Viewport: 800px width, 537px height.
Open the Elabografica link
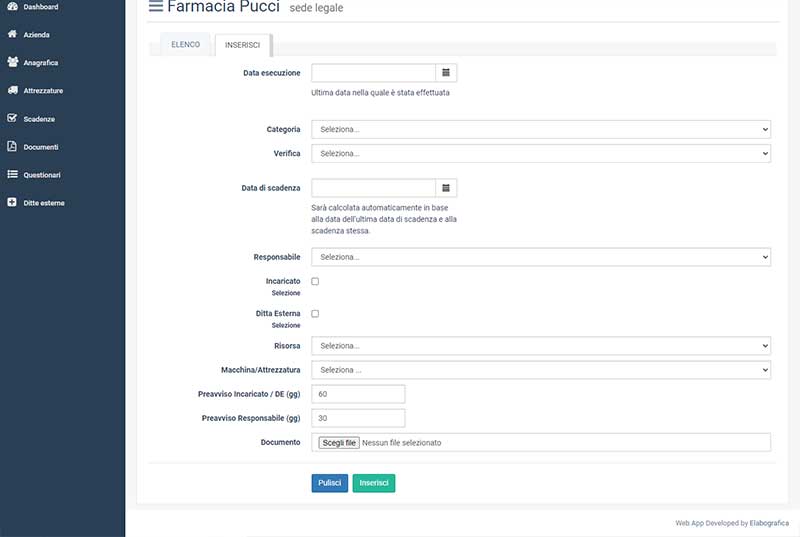[769, 523]
